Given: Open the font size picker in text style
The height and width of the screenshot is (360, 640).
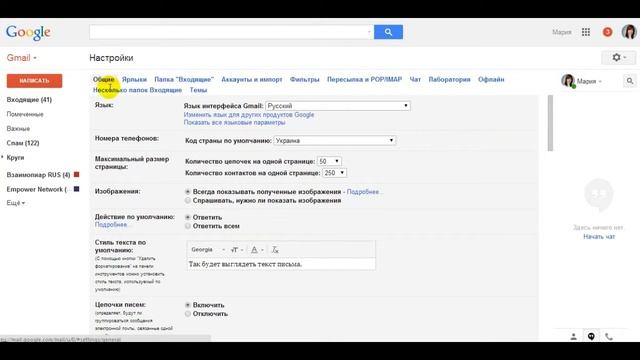Looking at the screenshot, I should (236, 250).
